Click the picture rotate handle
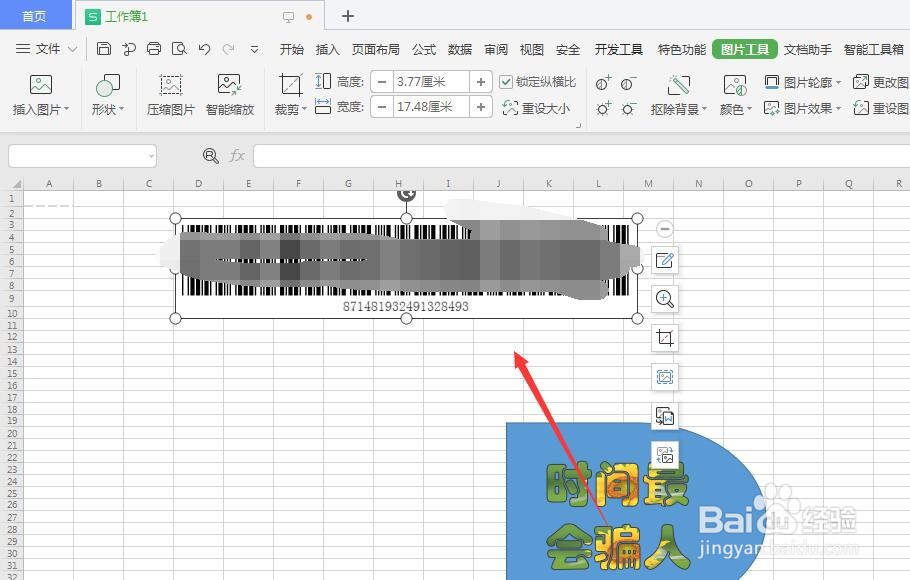Image resolution: width=910 pixels, height=580 pixels. tap(406, 194)
